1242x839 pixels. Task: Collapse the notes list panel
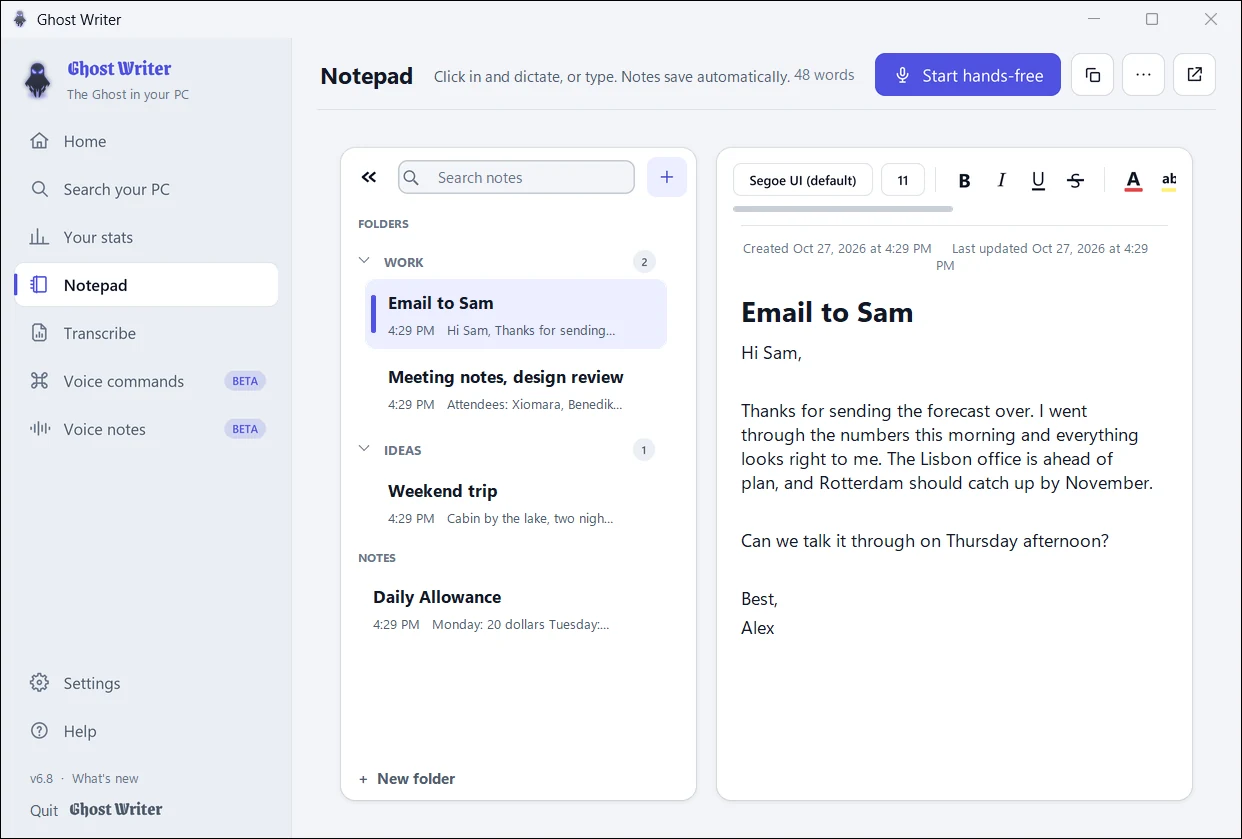click(369, 177)
